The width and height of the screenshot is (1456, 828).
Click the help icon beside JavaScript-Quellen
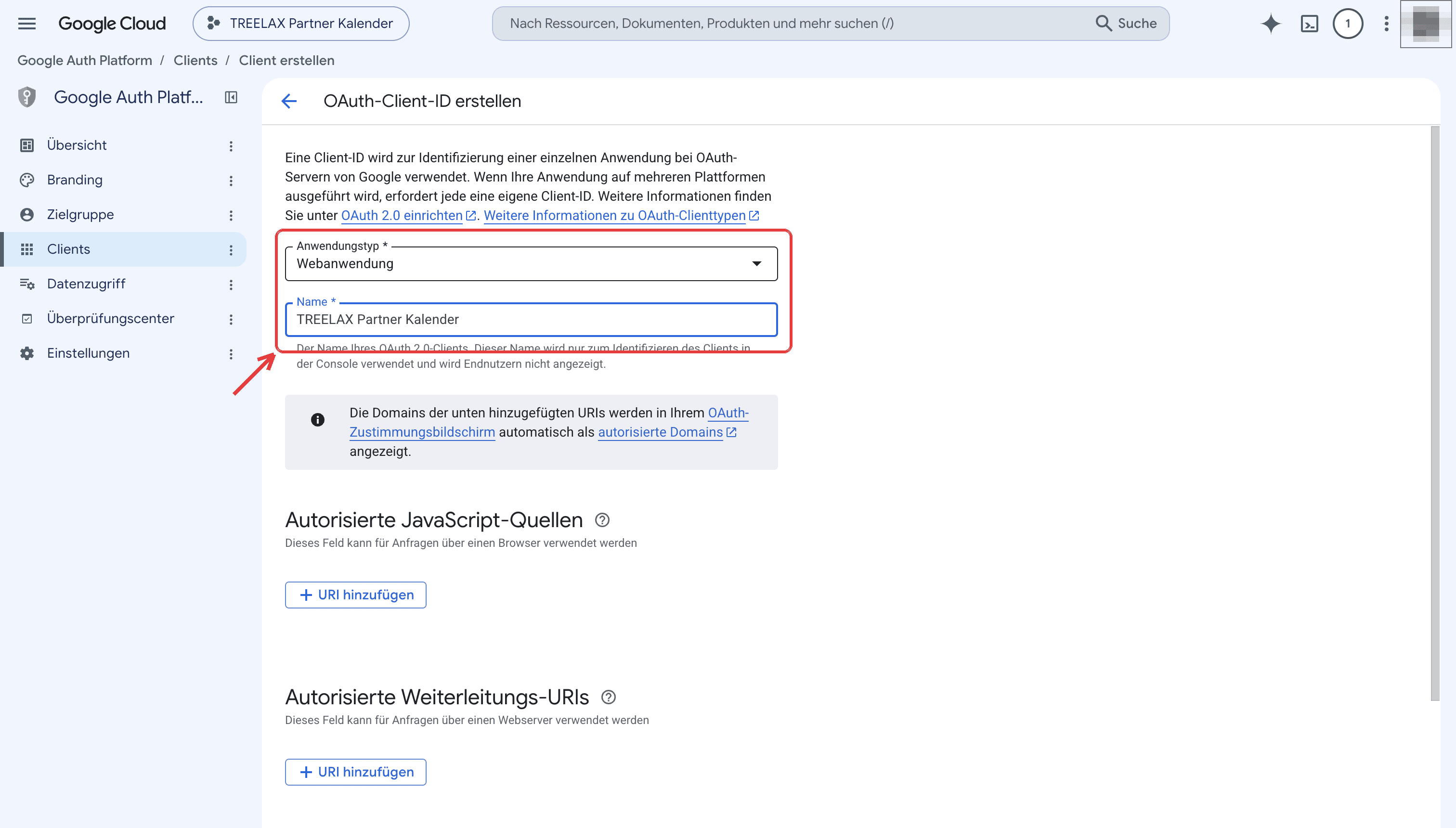(x=602, y=520)
